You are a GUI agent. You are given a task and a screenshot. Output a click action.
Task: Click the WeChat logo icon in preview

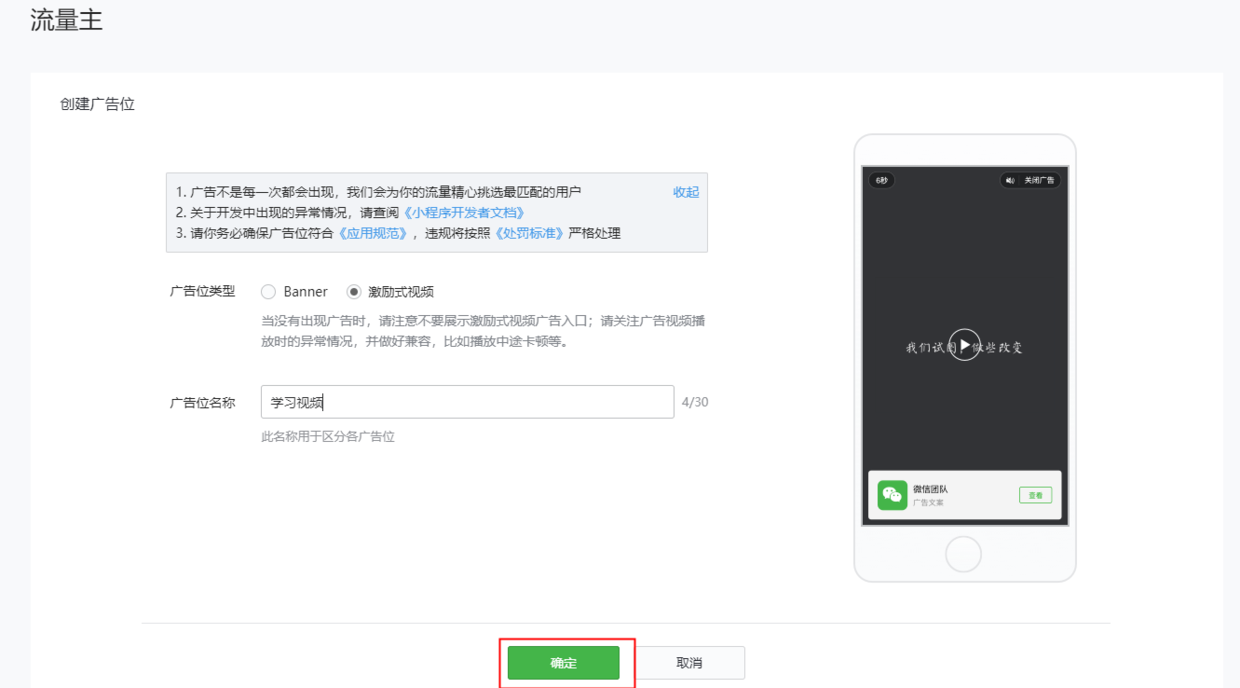pyautogui.click(x=892, y=495)
